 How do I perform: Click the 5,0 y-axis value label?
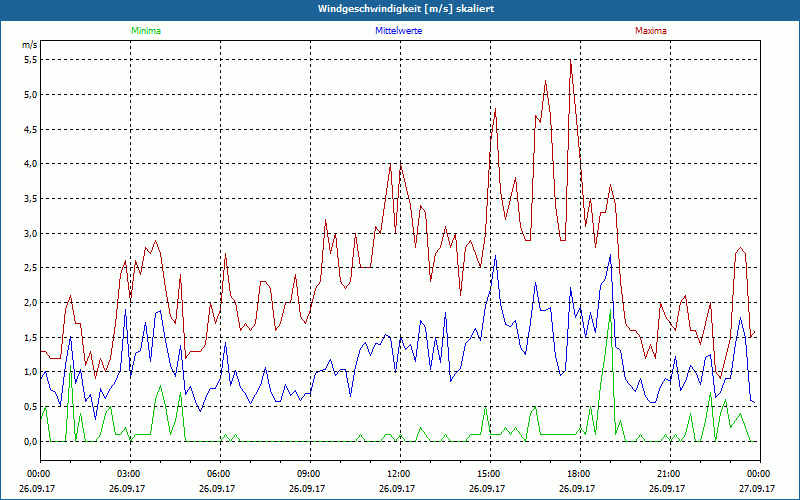click(x=29, y=95)
